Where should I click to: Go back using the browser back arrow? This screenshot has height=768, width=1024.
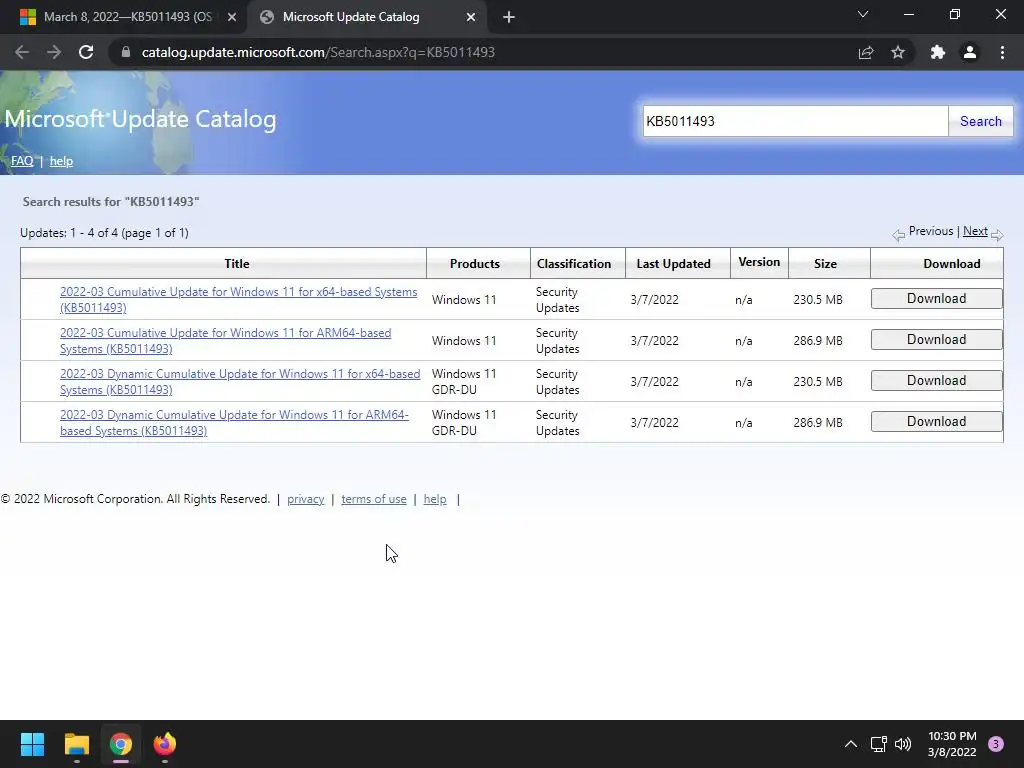[22, 52]
